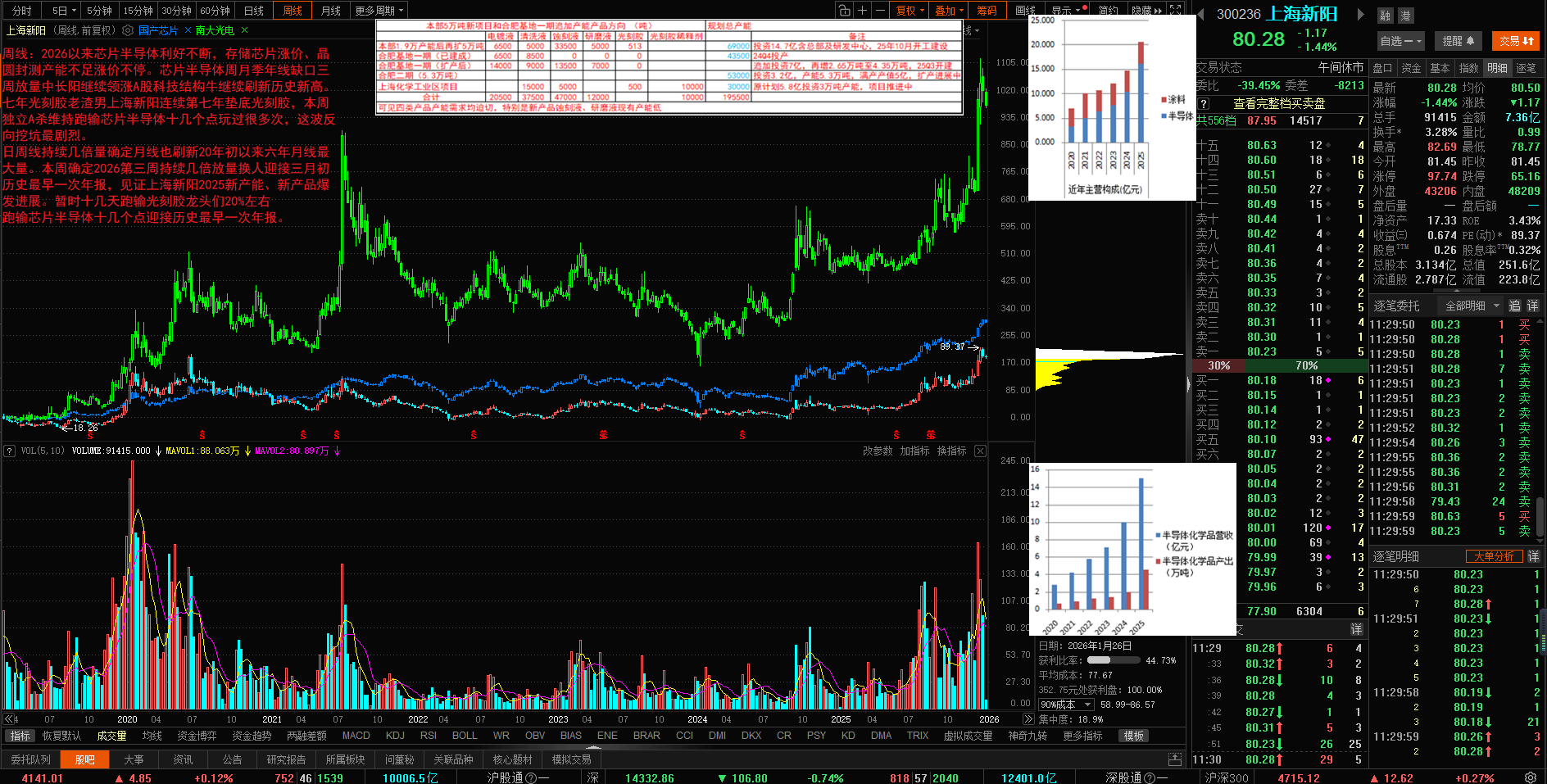Open the 公告 announcements tab
The width and height of the screenshot is (1547, 784).
pyautogui.click(x=232, y=759)
